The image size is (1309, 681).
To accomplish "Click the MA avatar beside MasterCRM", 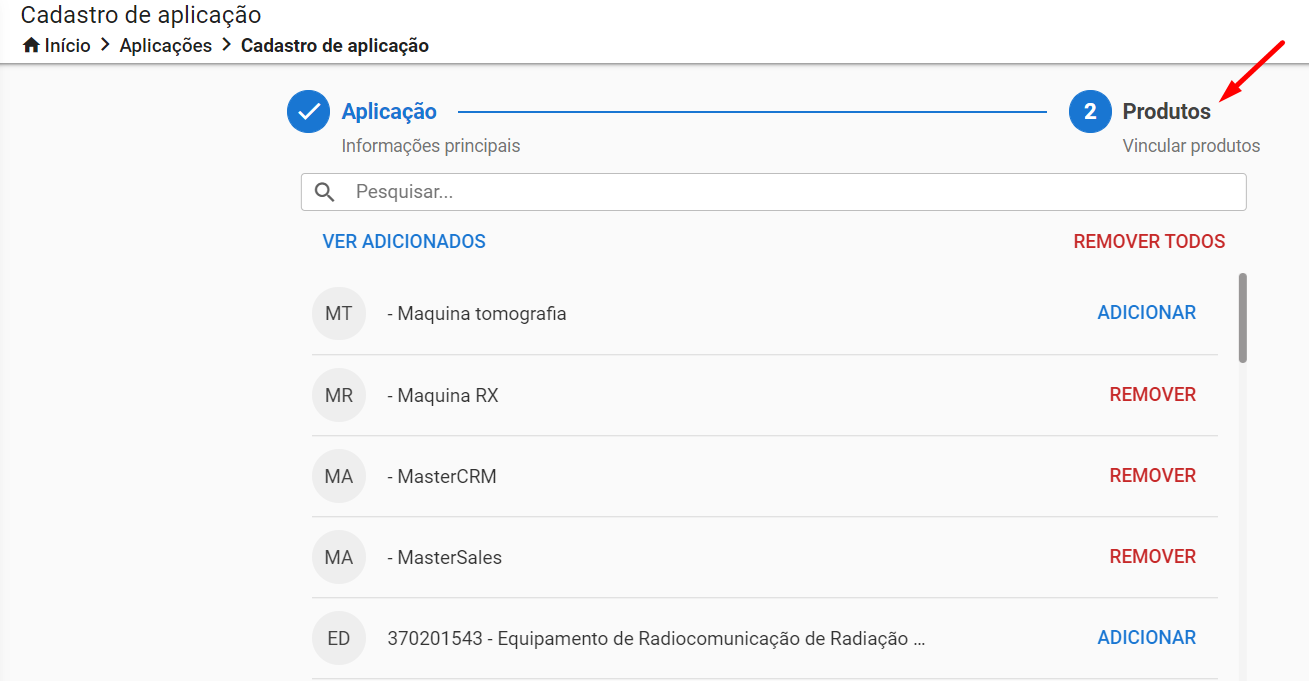I will [339, 476].
